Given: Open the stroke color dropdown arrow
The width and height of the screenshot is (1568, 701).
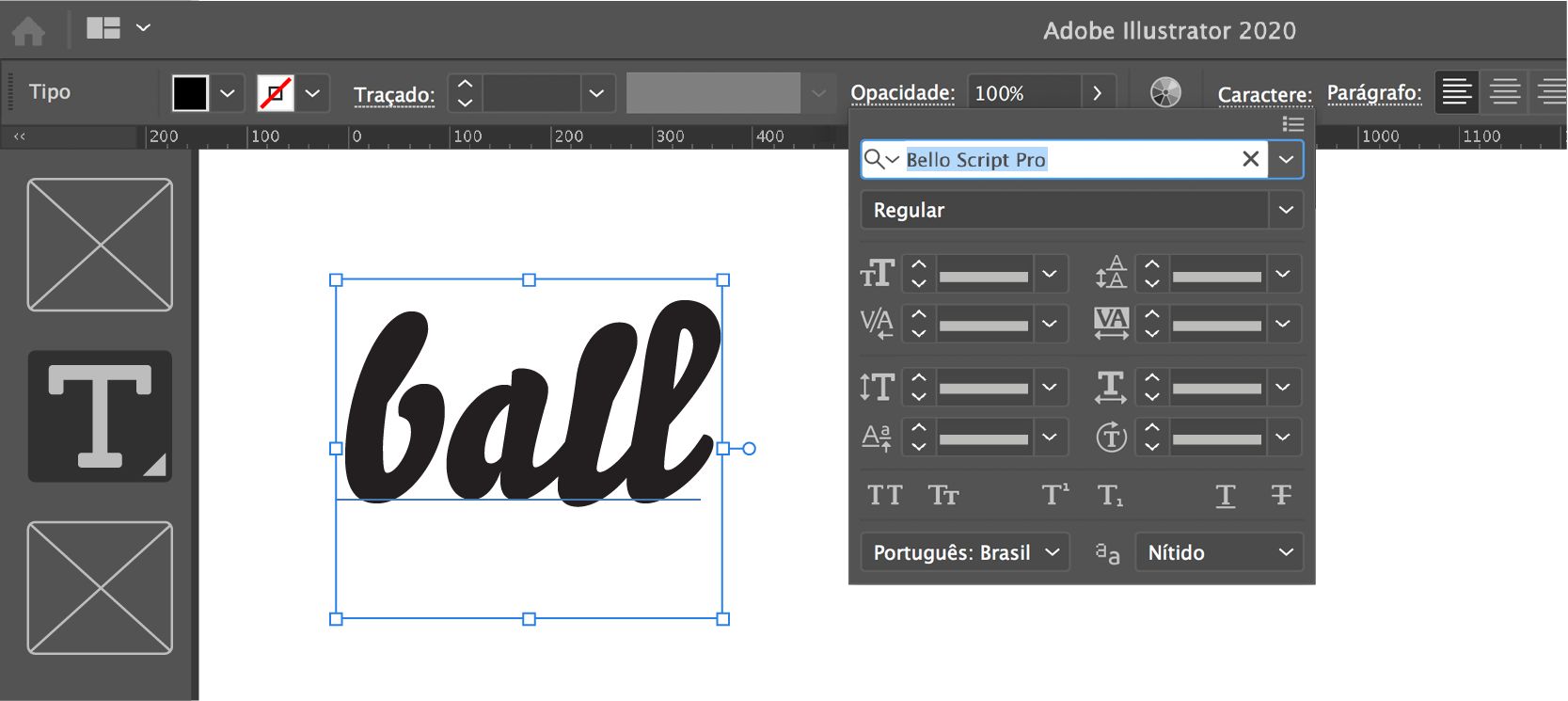Looking at the screenshot, I should click(x=313, y=93).
